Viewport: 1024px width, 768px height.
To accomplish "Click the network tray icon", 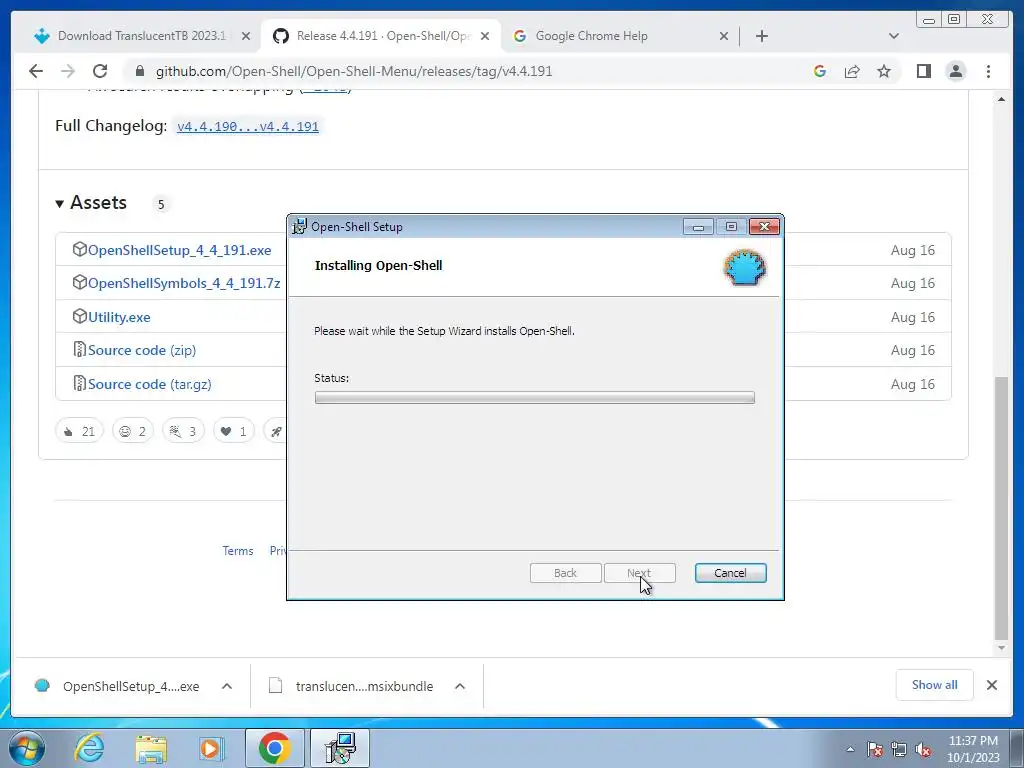I will click(x=899, y=750).
